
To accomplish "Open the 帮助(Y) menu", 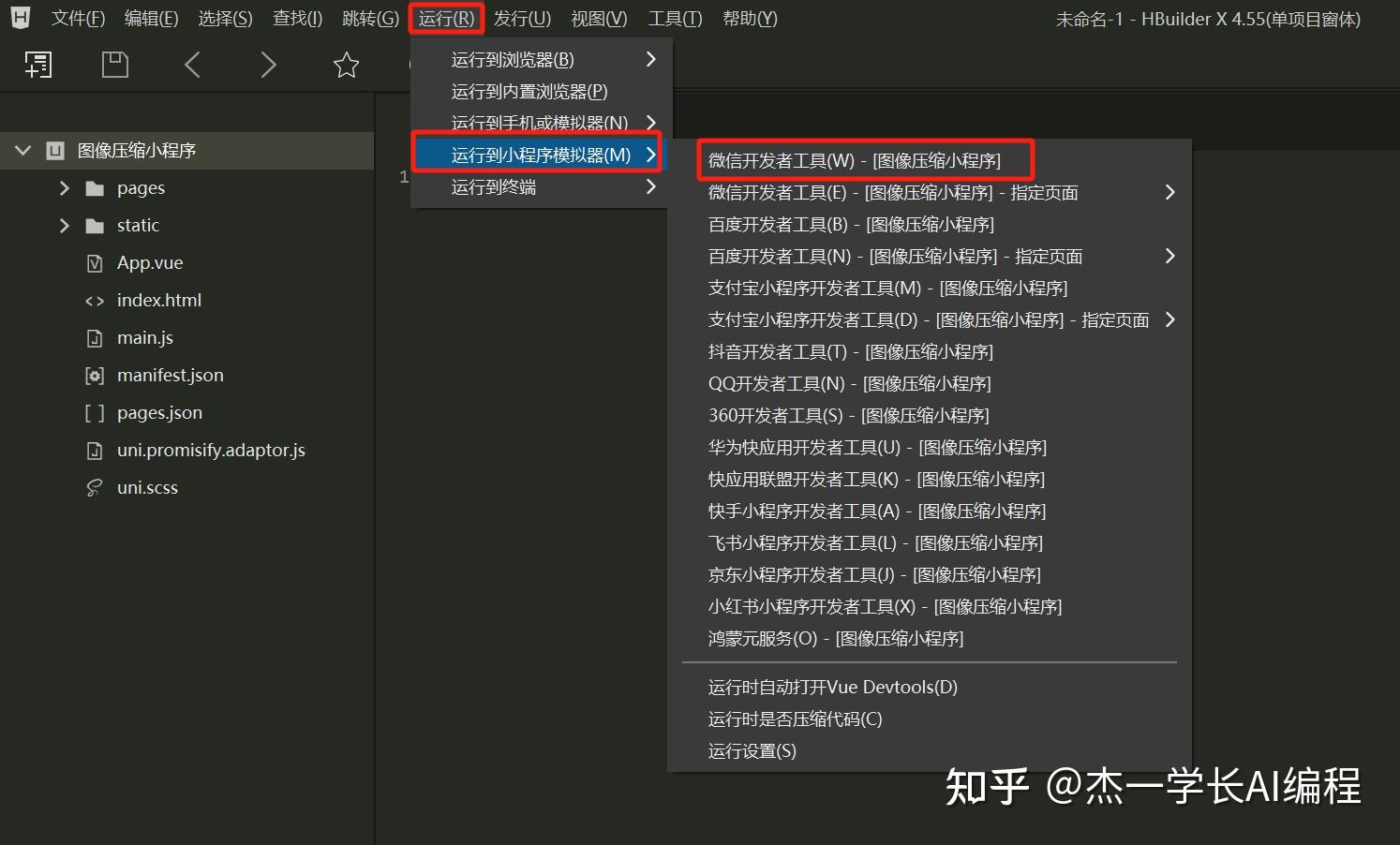I will (750, 19).
